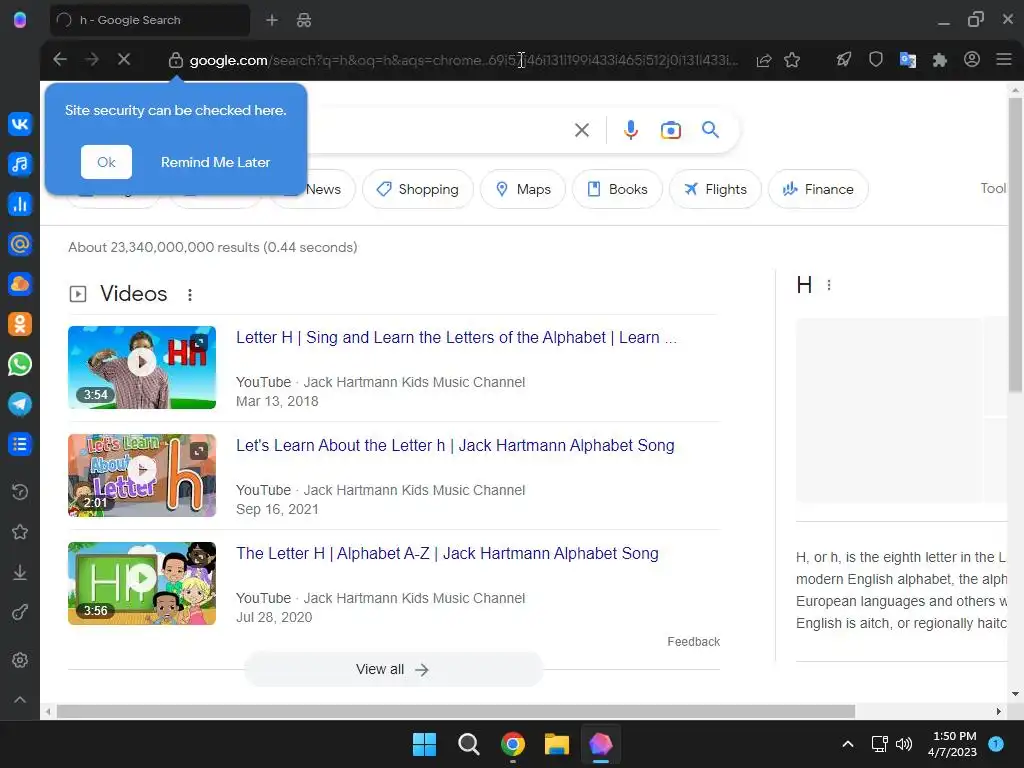Image resolution: width=1024 pixels, height=768 pixels.
Task: Switch to the Flights filter
Action: (716, 189)
